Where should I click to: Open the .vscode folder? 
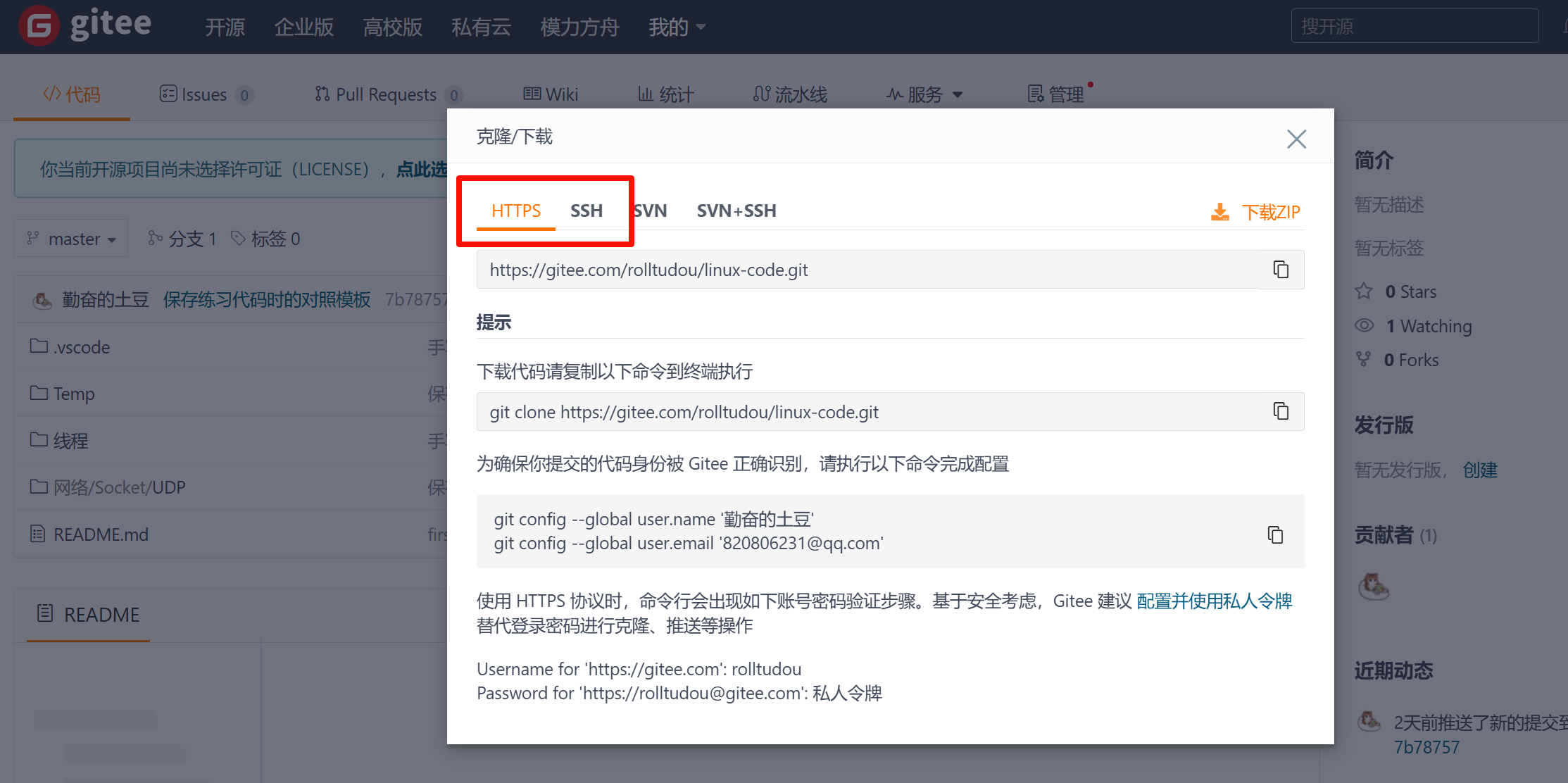point(82,347)
